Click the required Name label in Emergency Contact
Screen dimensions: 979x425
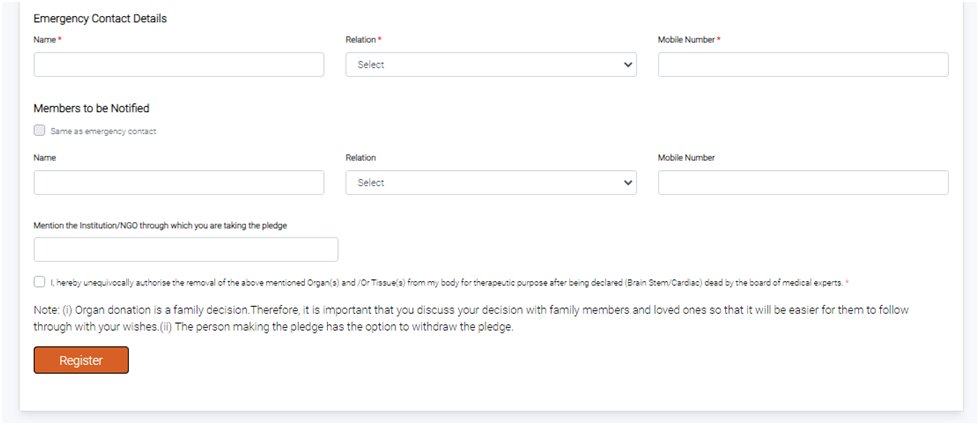(x=46, y=39)
